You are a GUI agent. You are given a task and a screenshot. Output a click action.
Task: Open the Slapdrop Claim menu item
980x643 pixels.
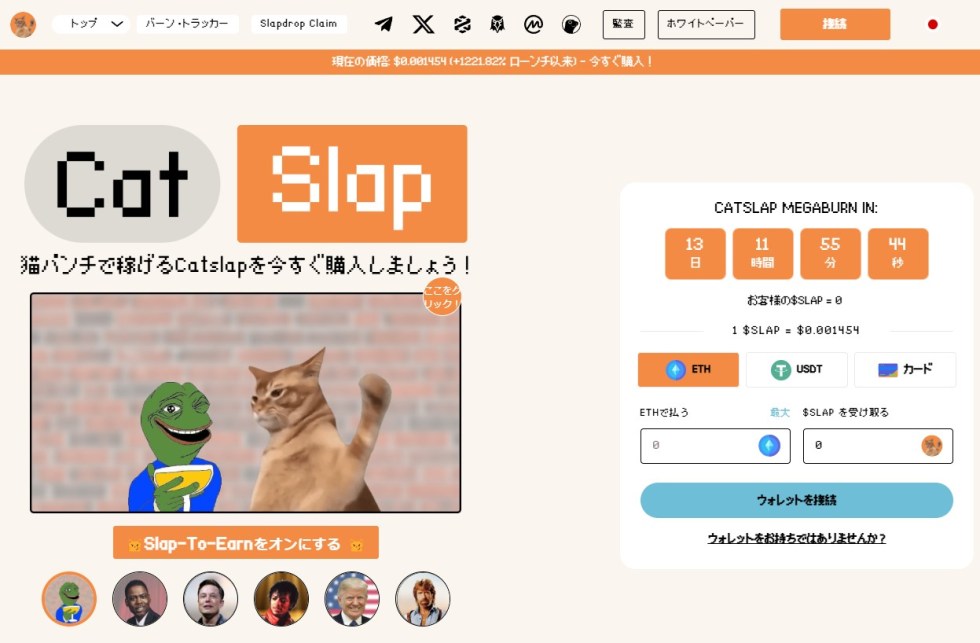tap(298, 24)
